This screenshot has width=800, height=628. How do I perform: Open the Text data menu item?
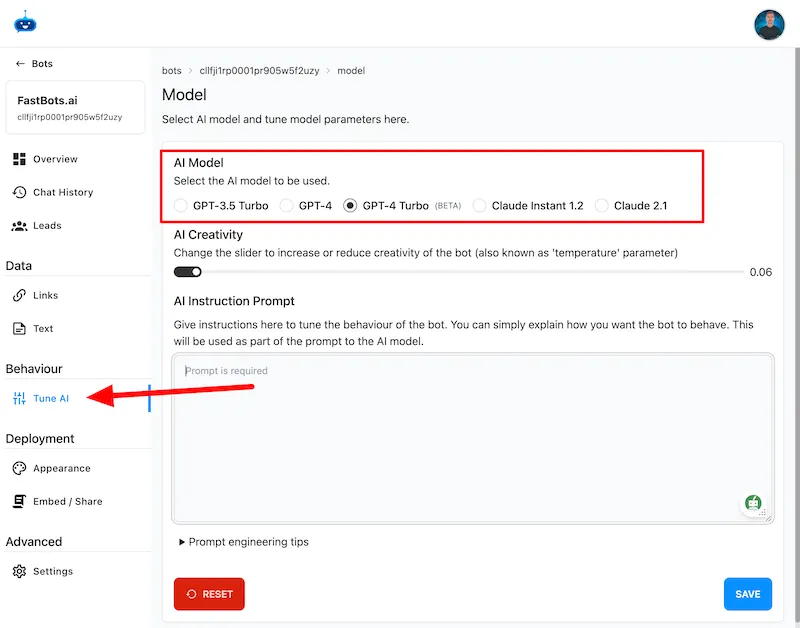(x=43, y=328)
